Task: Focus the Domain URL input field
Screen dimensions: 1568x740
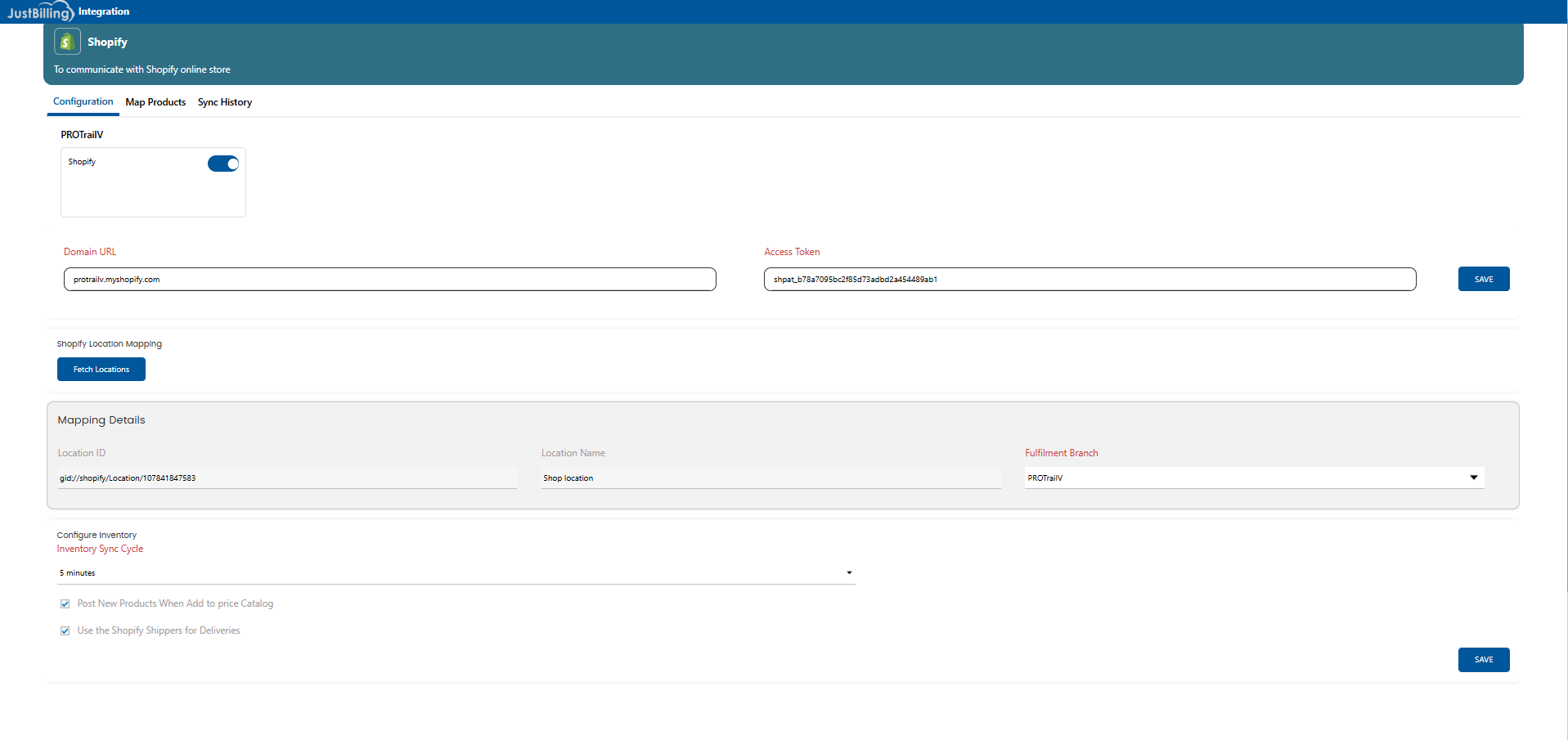Action: (389, 280)
